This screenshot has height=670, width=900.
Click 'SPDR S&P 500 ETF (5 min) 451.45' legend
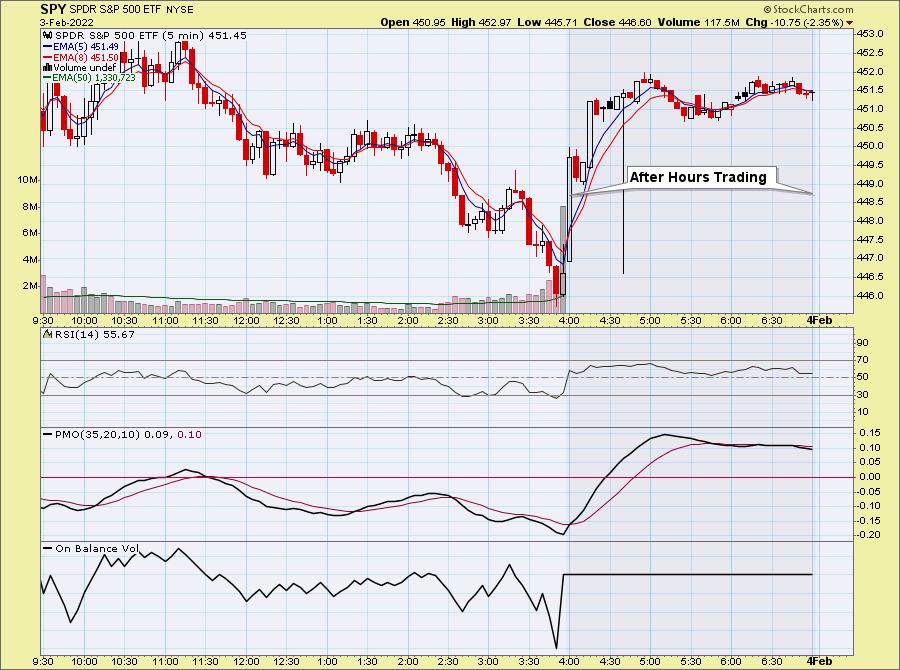coord(150,36)
